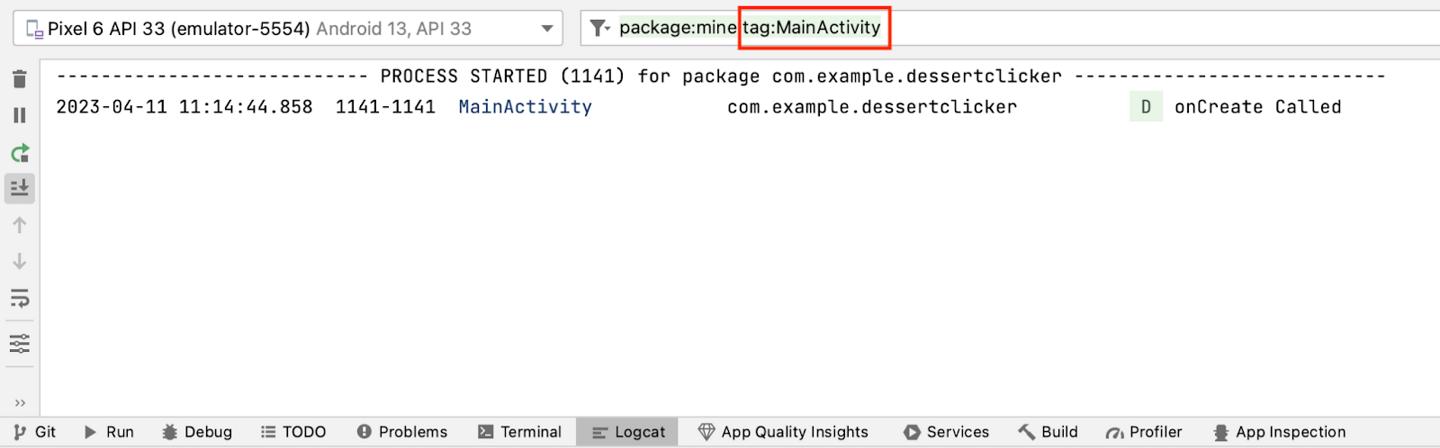The image size is (1440, 448).
Task: Click the Services icon in bottom bar
Action: pos(912,432)
